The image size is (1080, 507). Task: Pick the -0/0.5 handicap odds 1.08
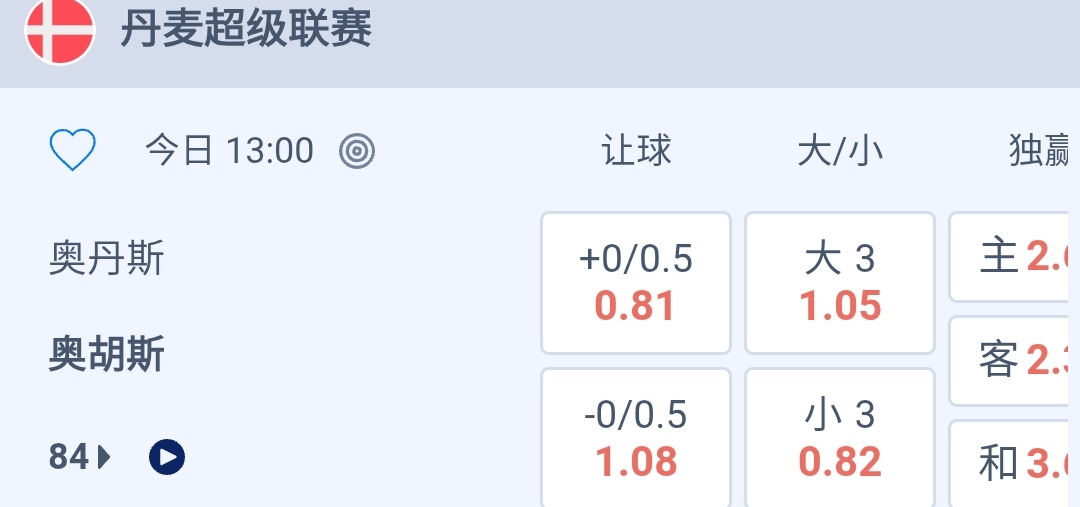636,438
